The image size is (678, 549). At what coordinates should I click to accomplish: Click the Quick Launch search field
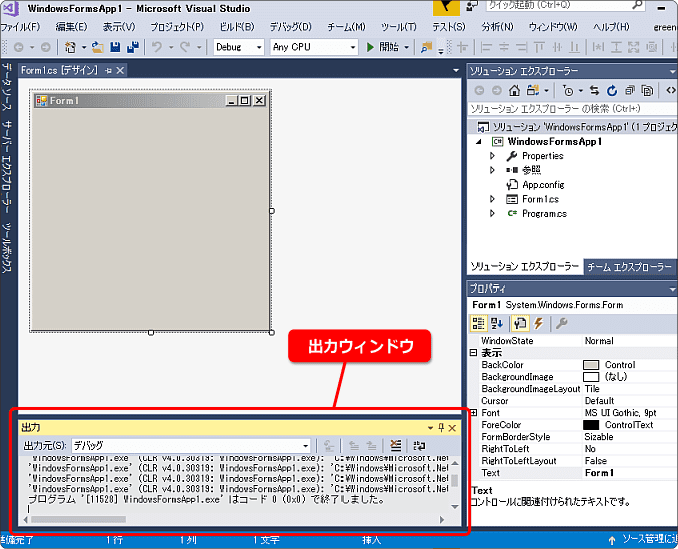point(565,5)
